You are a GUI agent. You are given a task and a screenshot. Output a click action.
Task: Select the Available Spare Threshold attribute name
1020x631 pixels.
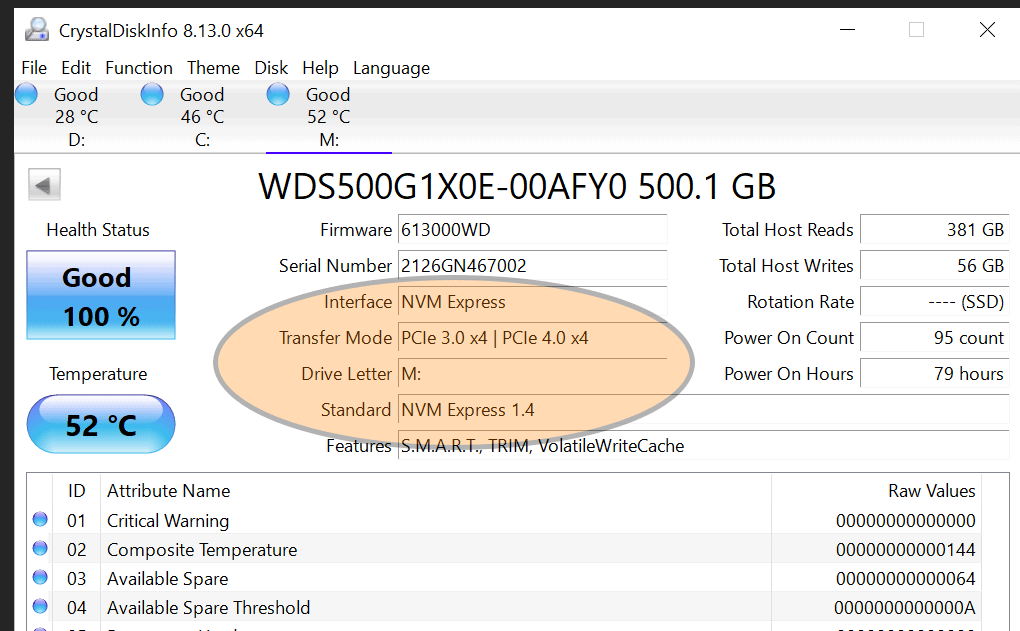point(209,608)
